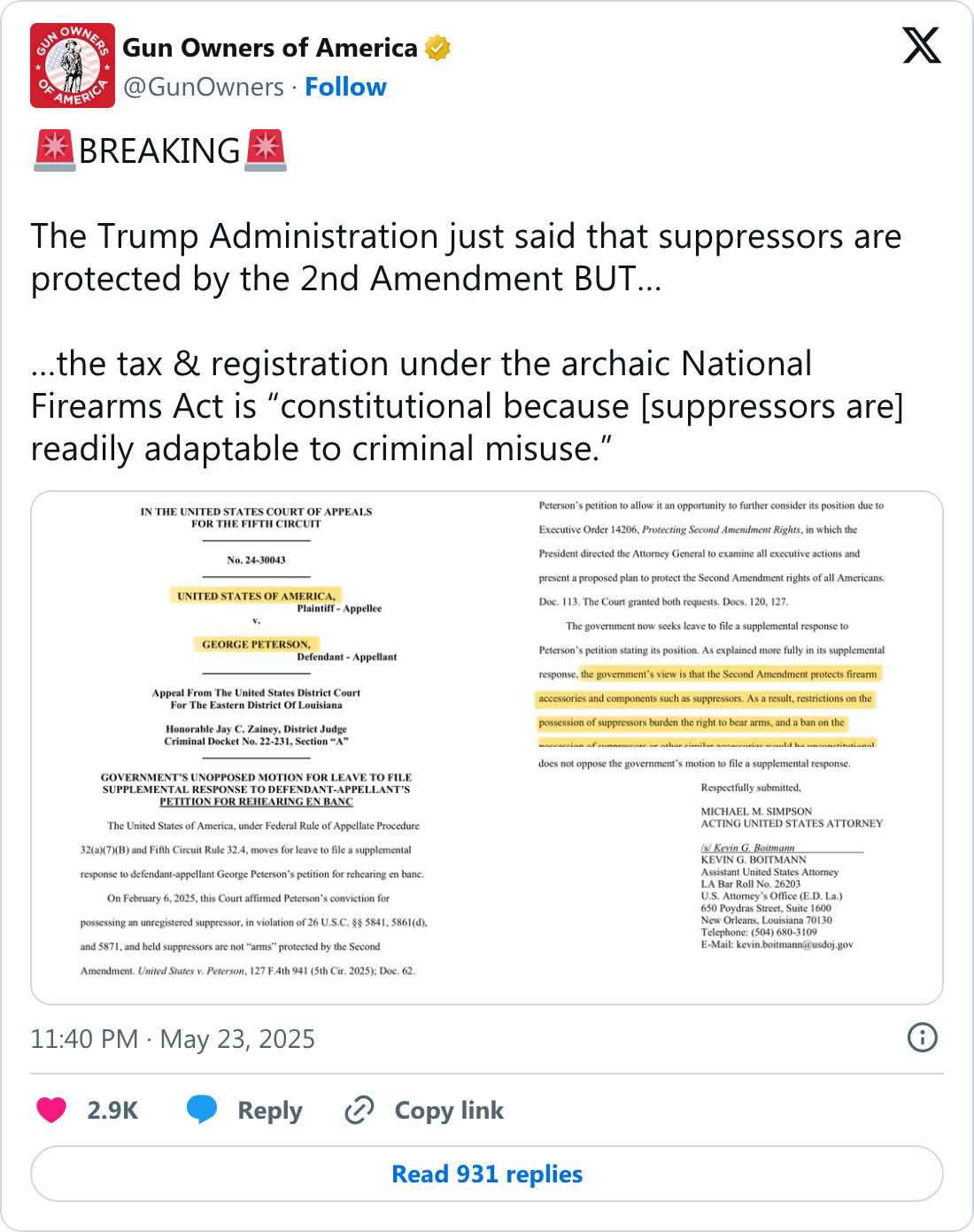The height and width of the screenshot is (1232, 974).
Task: Open the info circle icon
Action: (x=922, y=1037)
